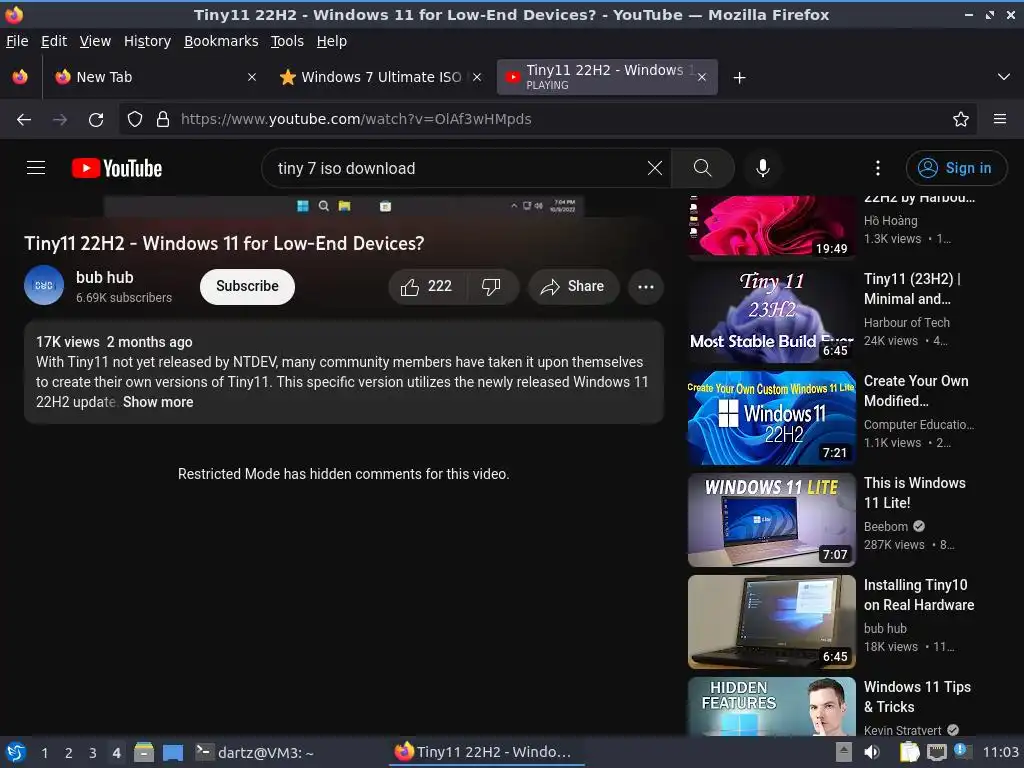Viewport: 1024px width, 768px height.
Task: Open Hidden Features video thumbnail
Action: click(x=771, y=706)
